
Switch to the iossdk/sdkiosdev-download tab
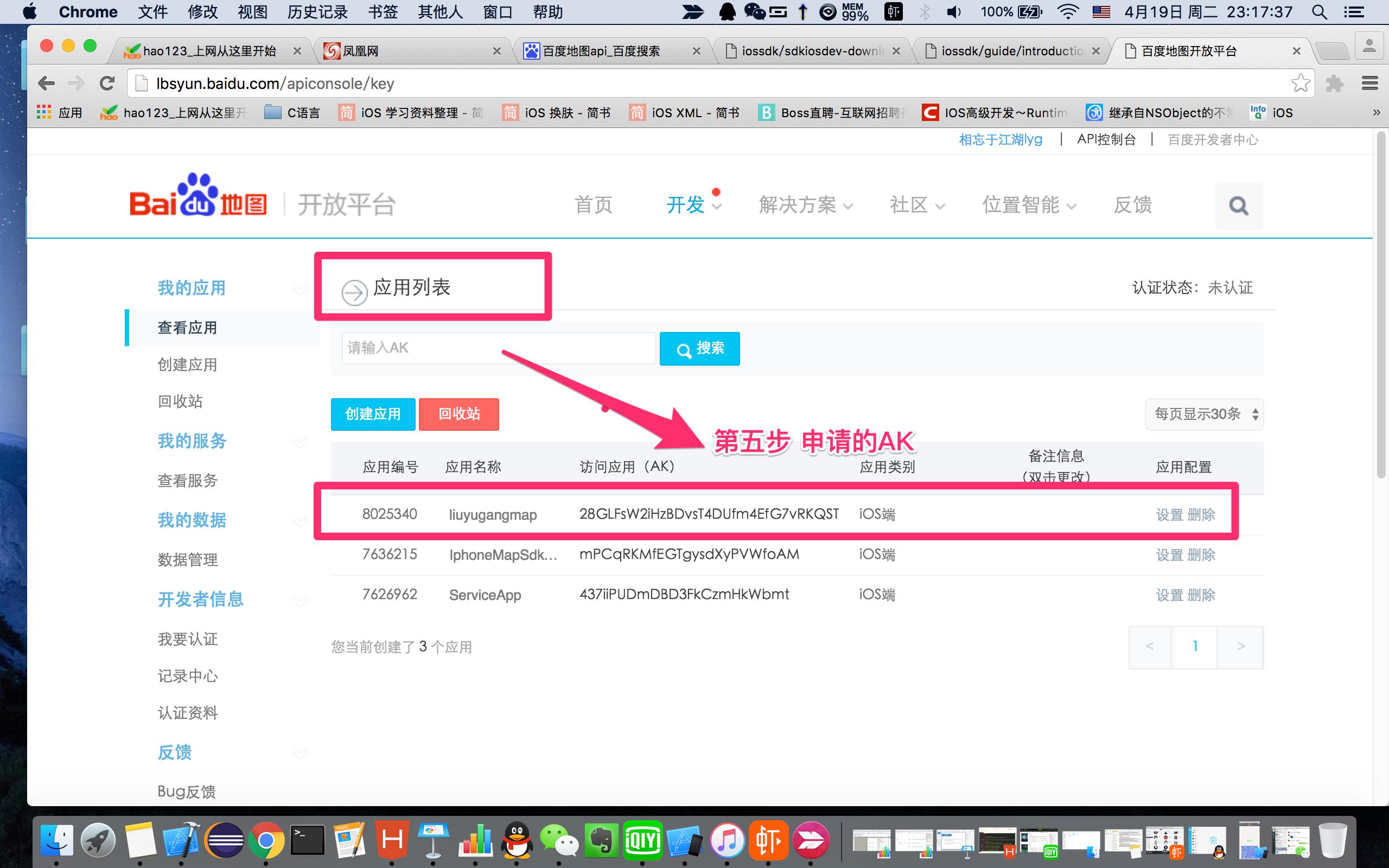click(811, 51)
